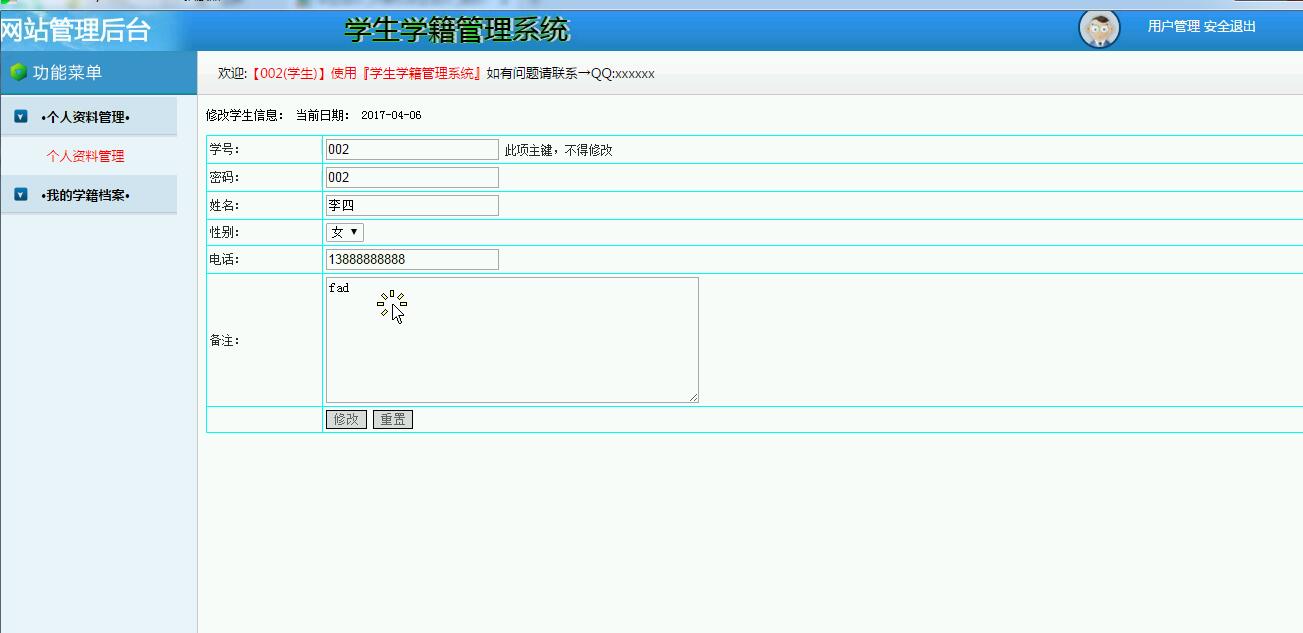Click the user avatar icon in header
The width and height of the screenshot is (1303, 633).
pos(1099,28)
